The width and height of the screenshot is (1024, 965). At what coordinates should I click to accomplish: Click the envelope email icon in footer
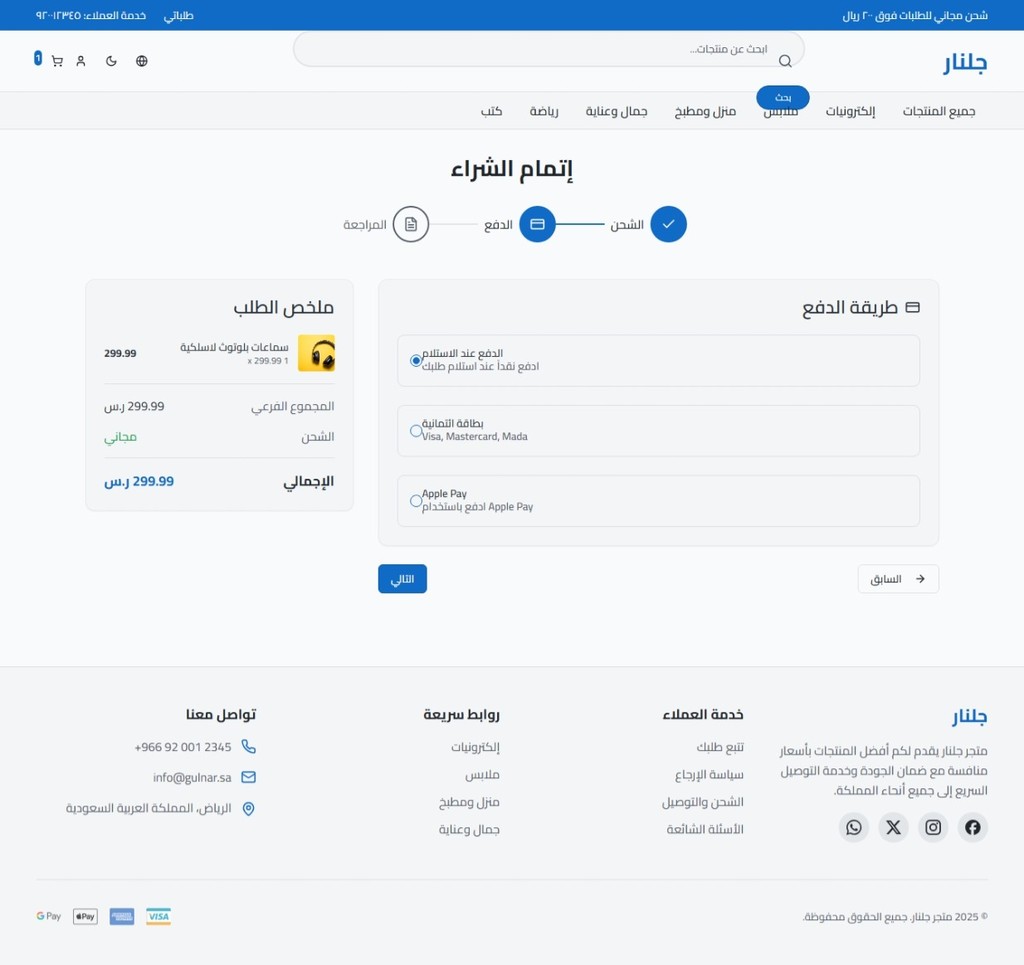tap(248, 777)
